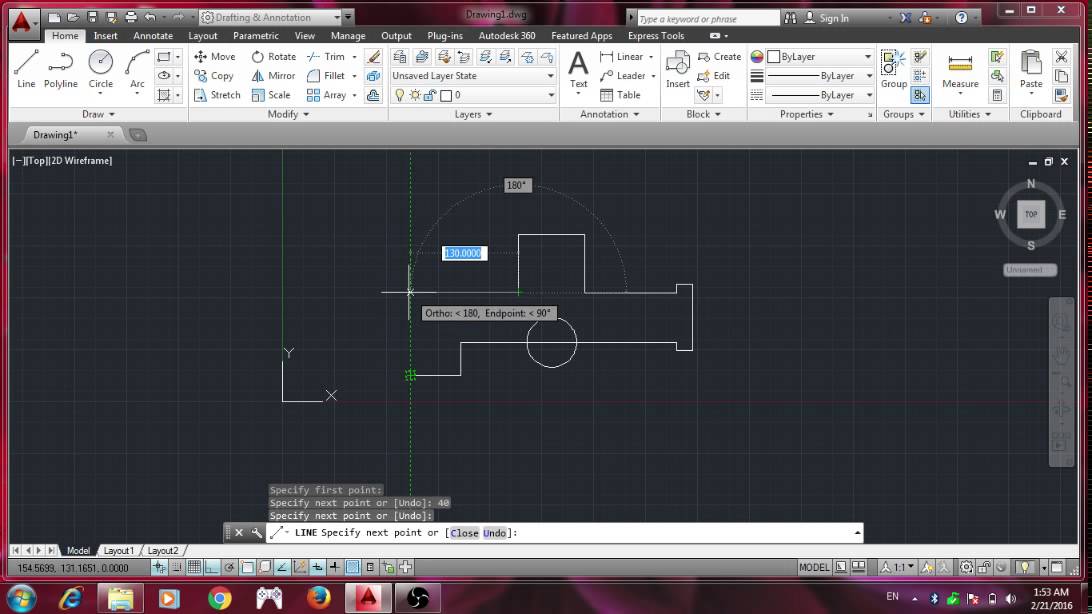Open the annotation scale 1:1 dropdown
This screenshot has width=1092, height=614.
(x=898, y=567)
